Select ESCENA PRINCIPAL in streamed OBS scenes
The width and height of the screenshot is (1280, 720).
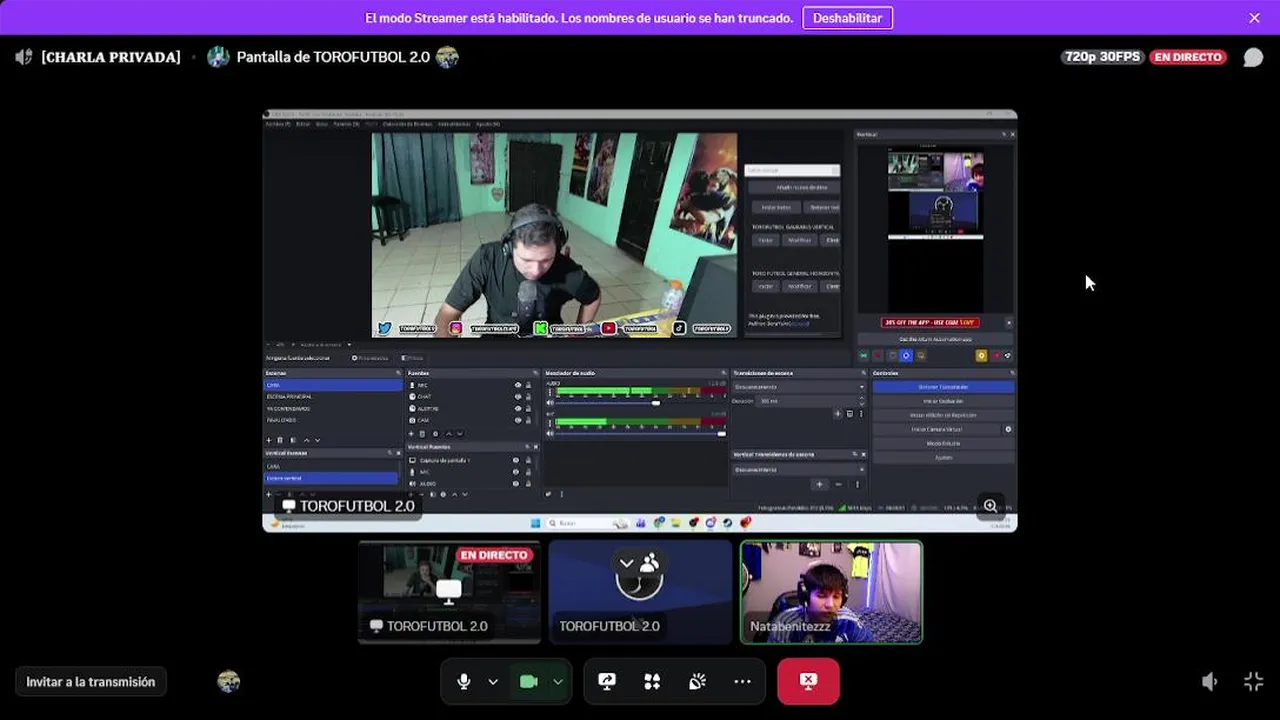[333, 397]
